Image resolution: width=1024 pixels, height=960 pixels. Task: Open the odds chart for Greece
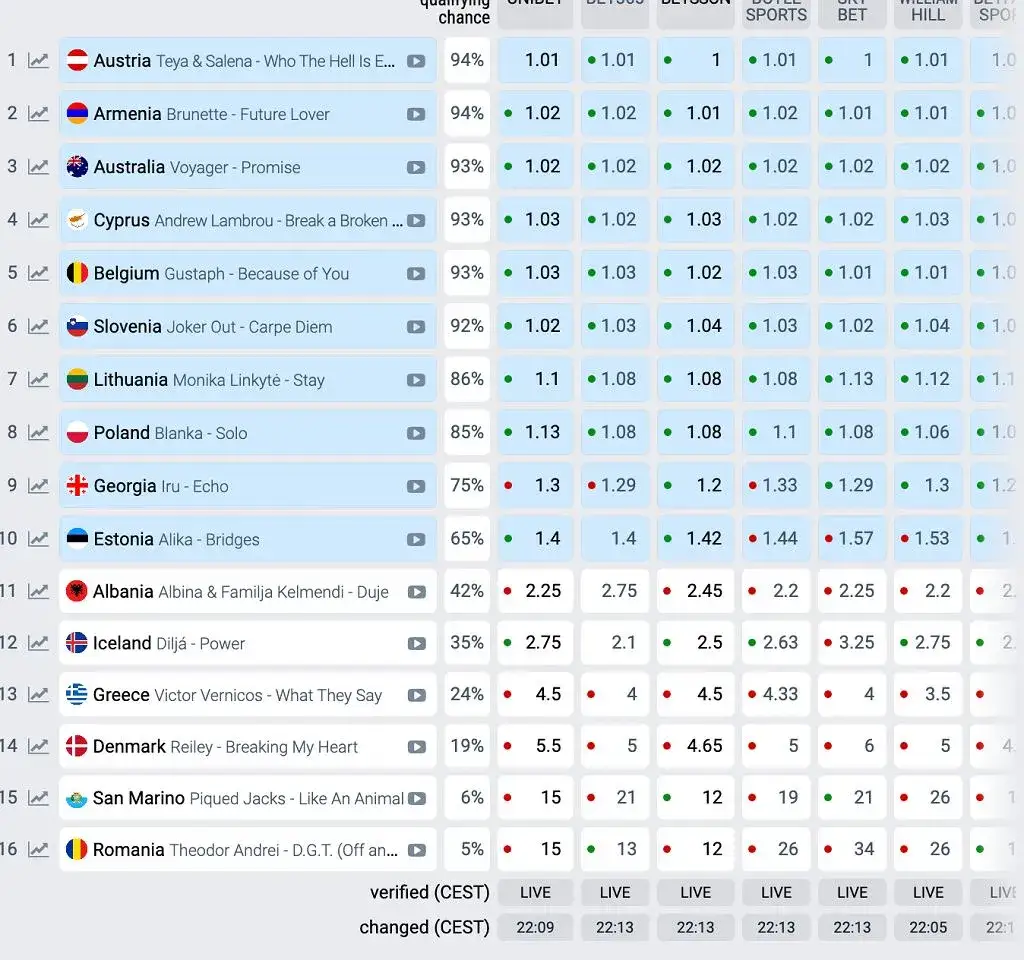(x=39, y=695)
